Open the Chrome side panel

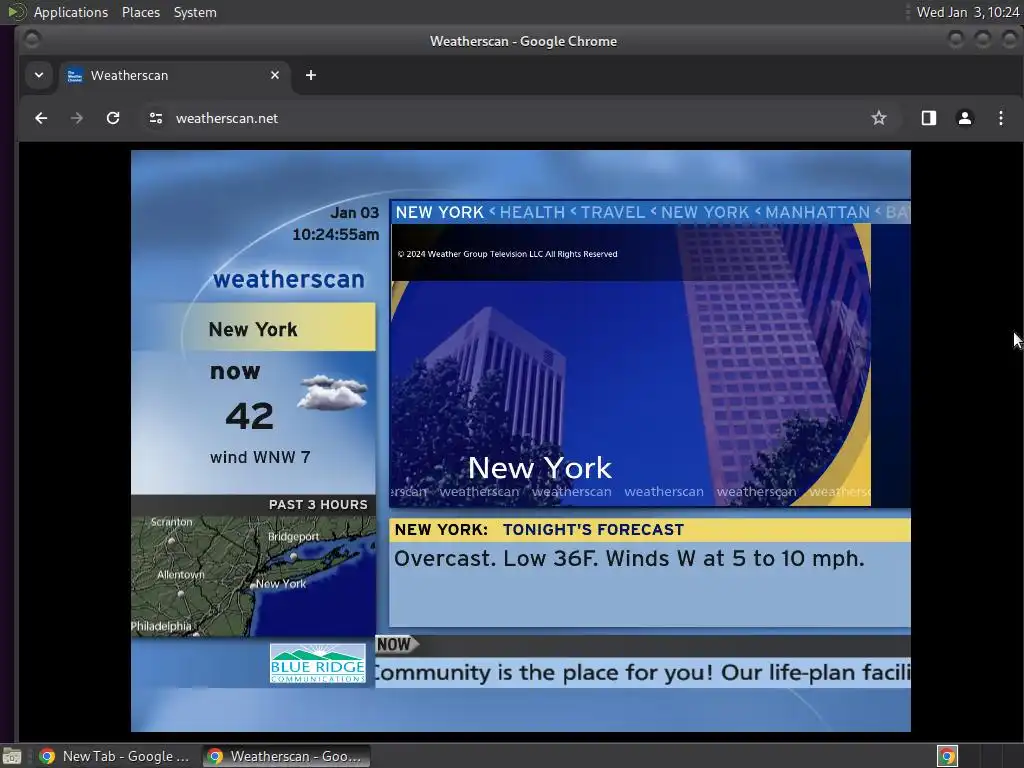929,118
